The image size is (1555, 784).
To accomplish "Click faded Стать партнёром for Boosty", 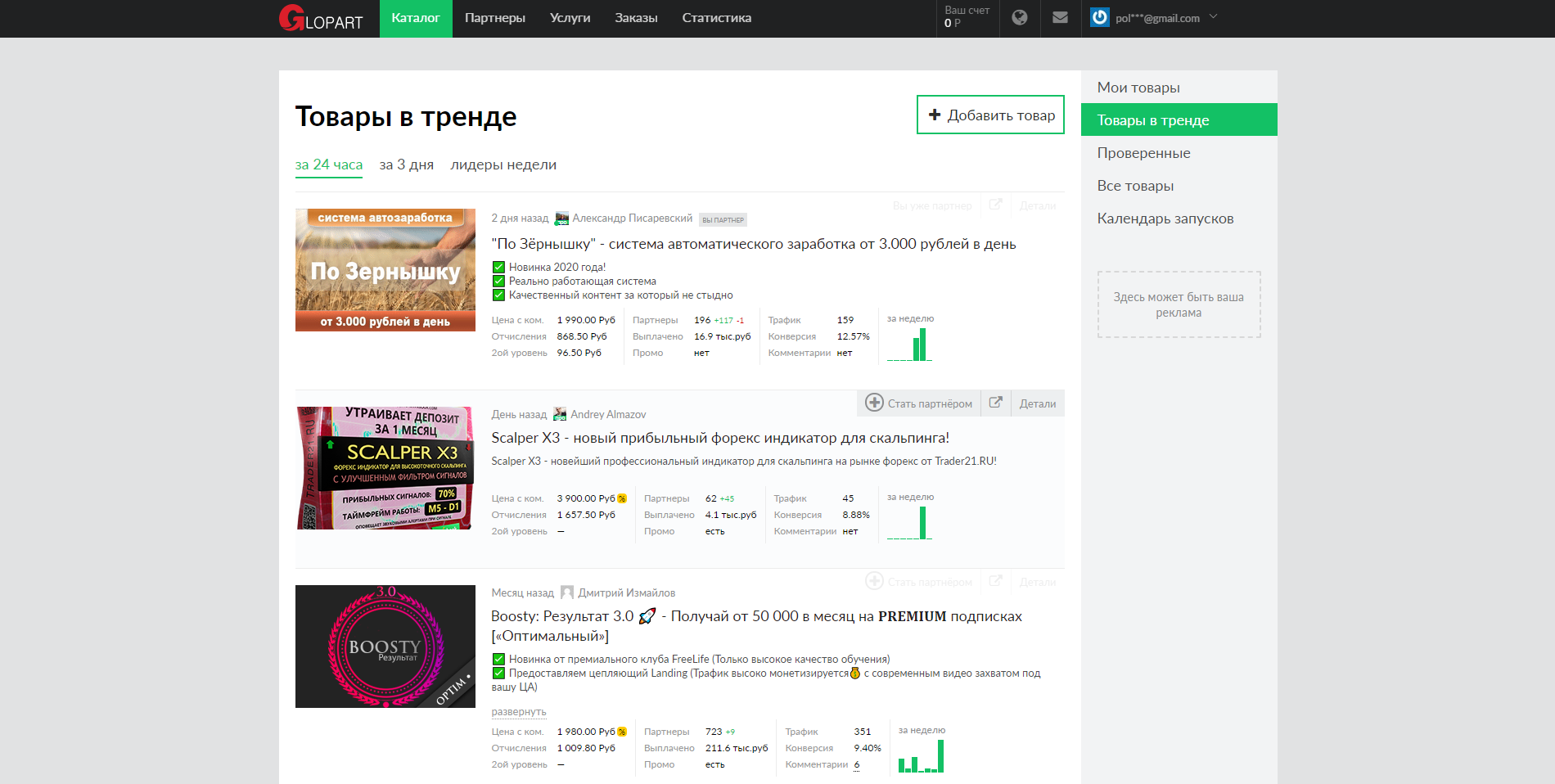I will coord(918,582).
